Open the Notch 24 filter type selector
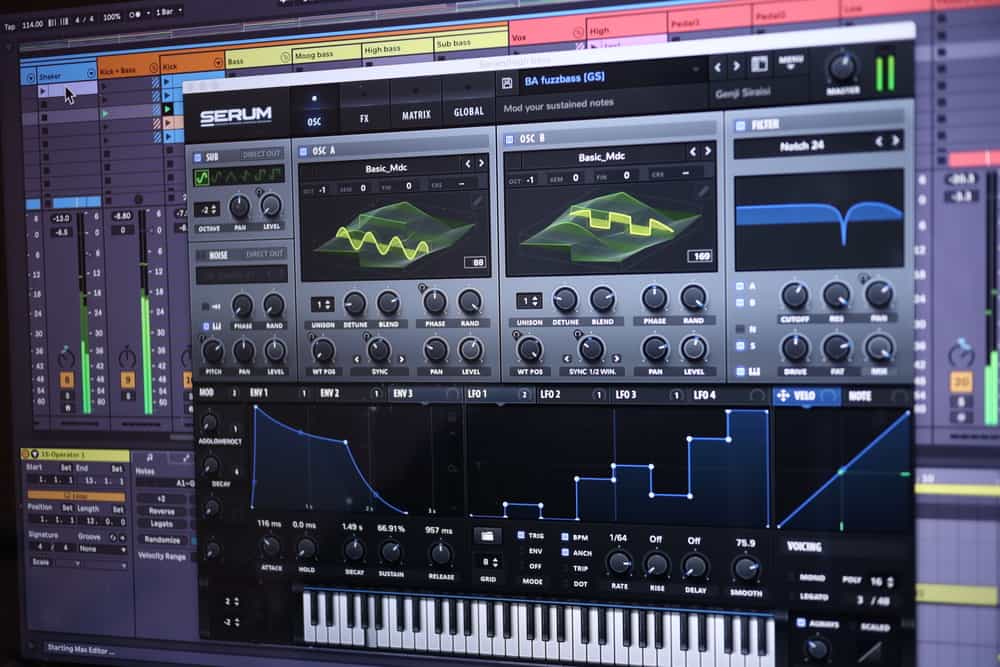The image size is (1000, 667). [800, 143]
